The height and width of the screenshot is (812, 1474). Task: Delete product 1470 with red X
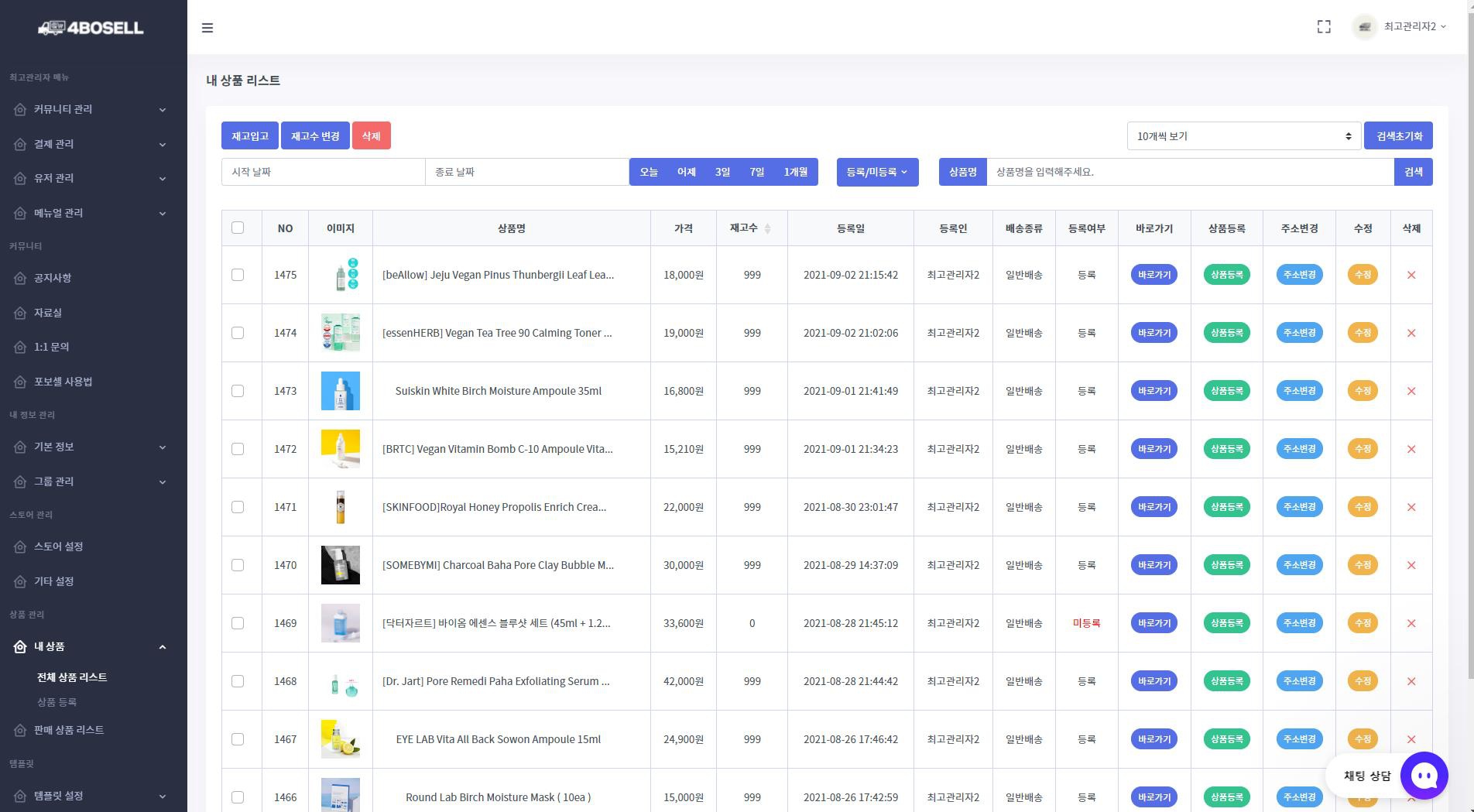click(1411, 565)
